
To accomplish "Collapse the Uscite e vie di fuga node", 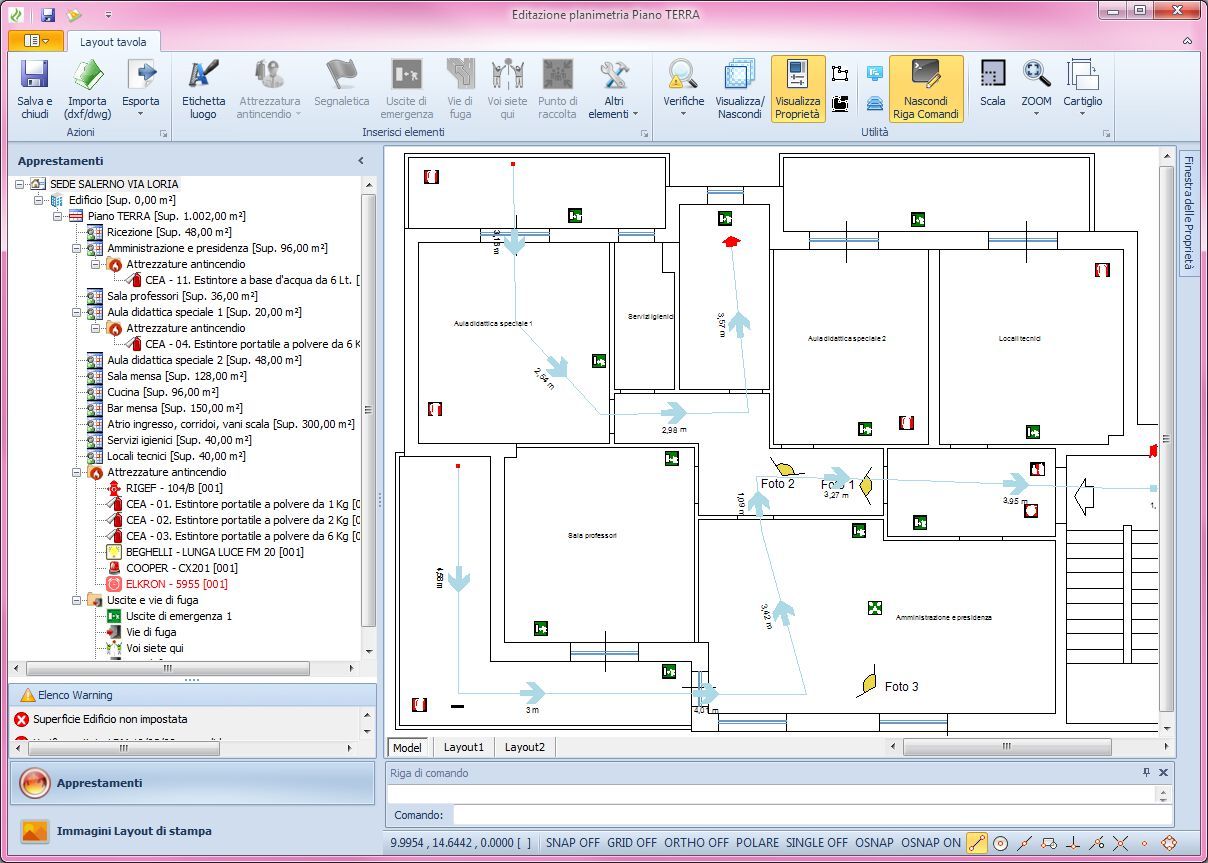I will (77, 600).
